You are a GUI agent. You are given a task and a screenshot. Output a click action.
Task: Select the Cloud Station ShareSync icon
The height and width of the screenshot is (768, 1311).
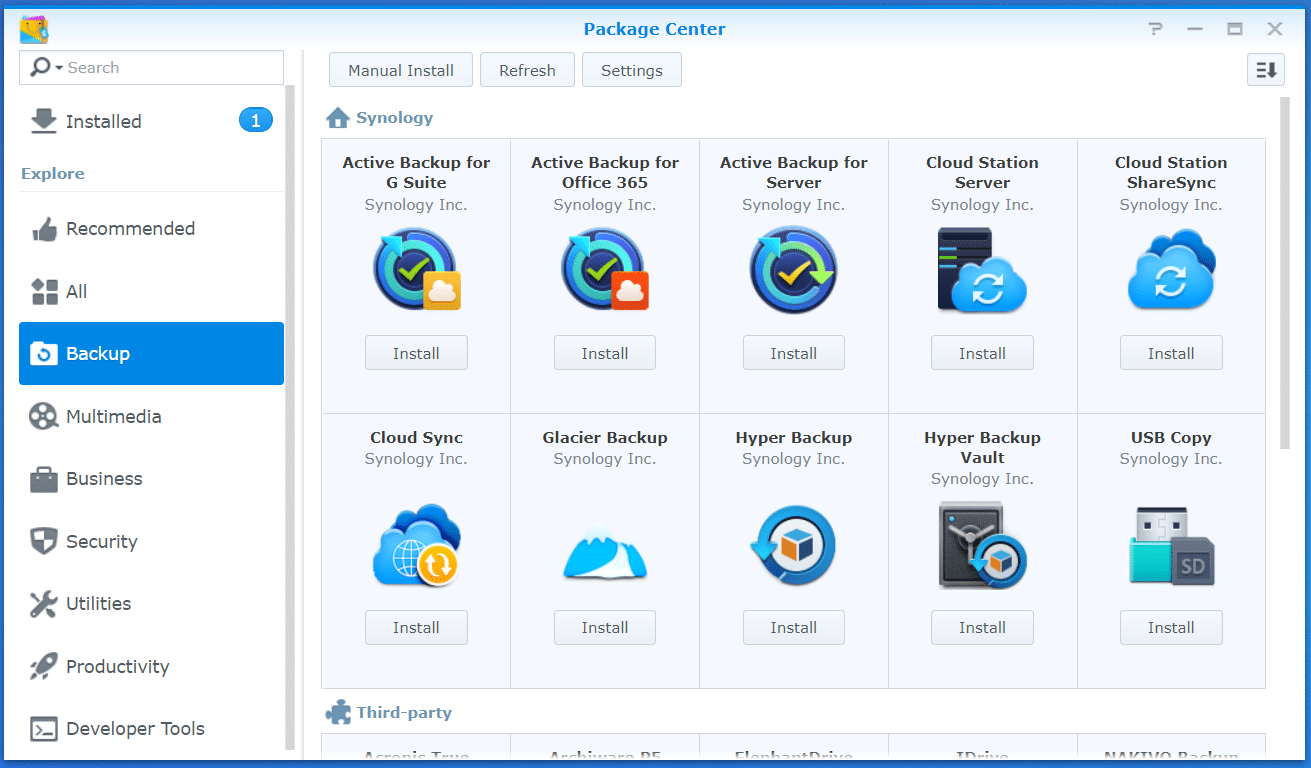pos(1170,270)
